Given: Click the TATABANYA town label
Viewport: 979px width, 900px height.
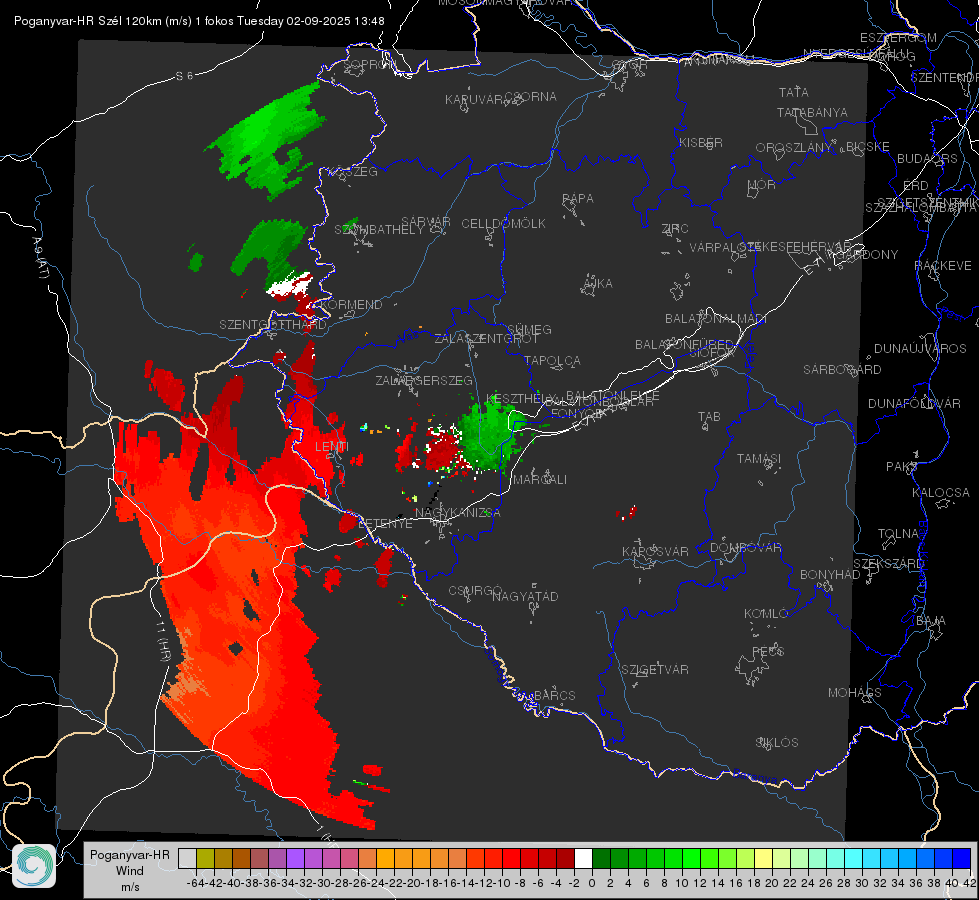Looking at the screenshot, I should [812, 112].
